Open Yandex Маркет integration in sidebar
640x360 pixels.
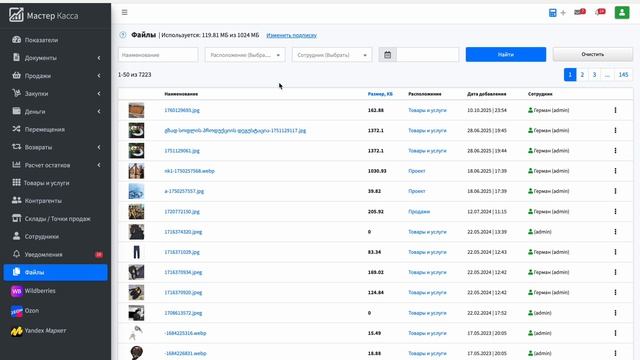tap(56, 331)
